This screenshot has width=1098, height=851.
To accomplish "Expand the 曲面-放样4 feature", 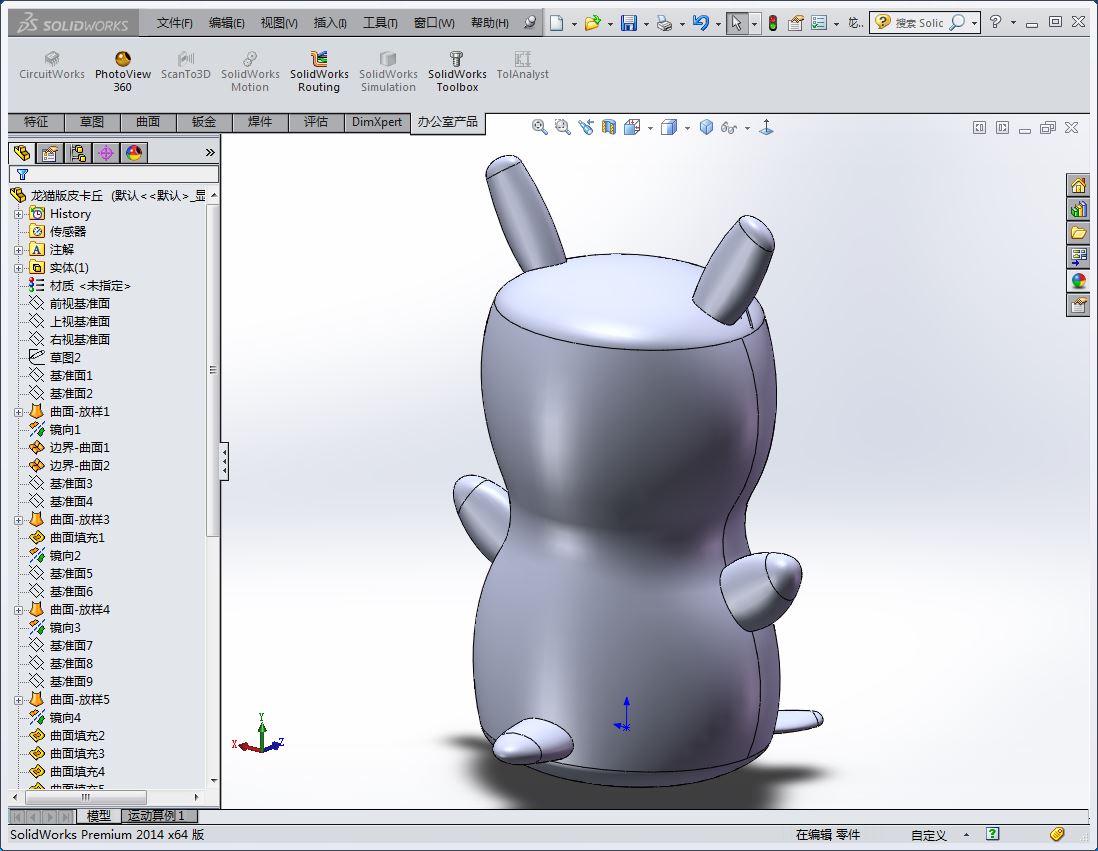I will pyautogui.click(x=18, y=610).
